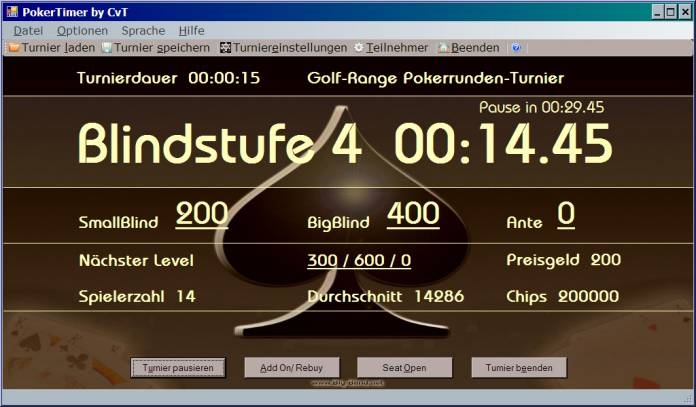Open the Optionen menu
This screenshot has height=407, width=696.
click(x=82, y=30)
